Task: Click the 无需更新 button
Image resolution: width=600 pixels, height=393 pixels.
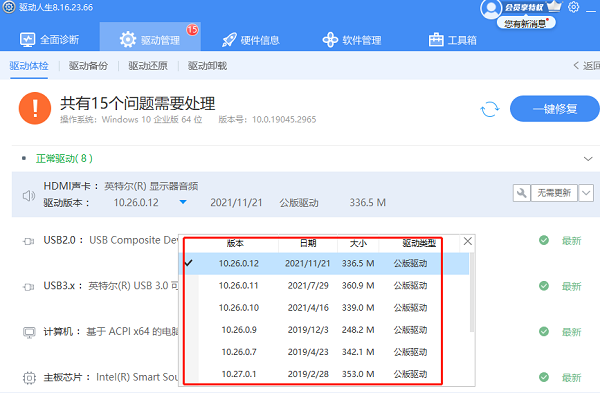Action: (554, 193)
